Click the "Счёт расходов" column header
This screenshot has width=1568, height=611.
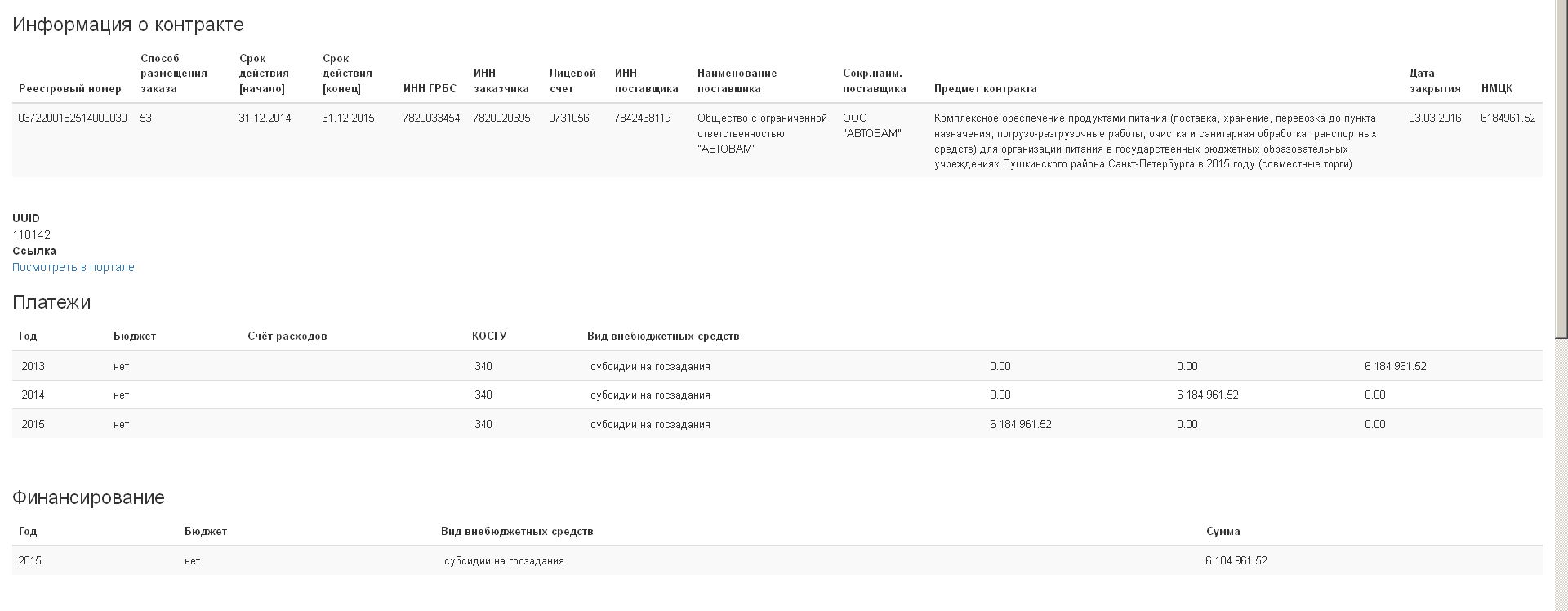click(x=287, y=336)
